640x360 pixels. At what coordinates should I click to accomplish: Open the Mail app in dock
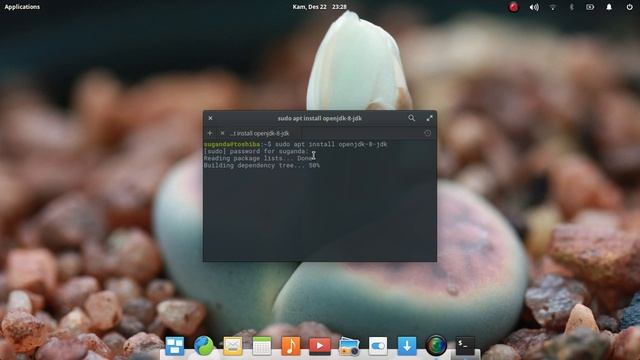click(x=233, y=346)
